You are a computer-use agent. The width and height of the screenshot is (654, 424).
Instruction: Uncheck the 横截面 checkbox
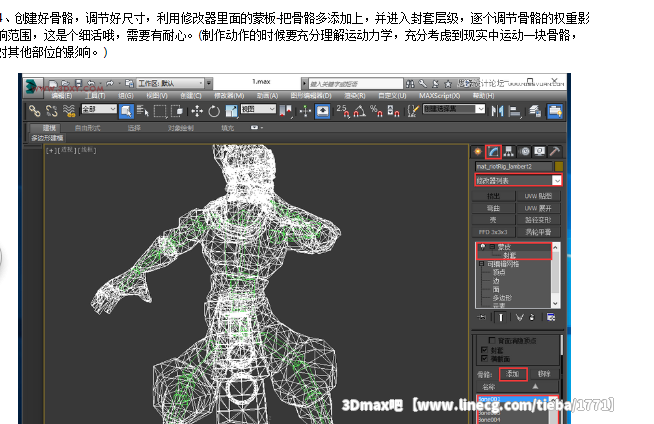point(484,359)
